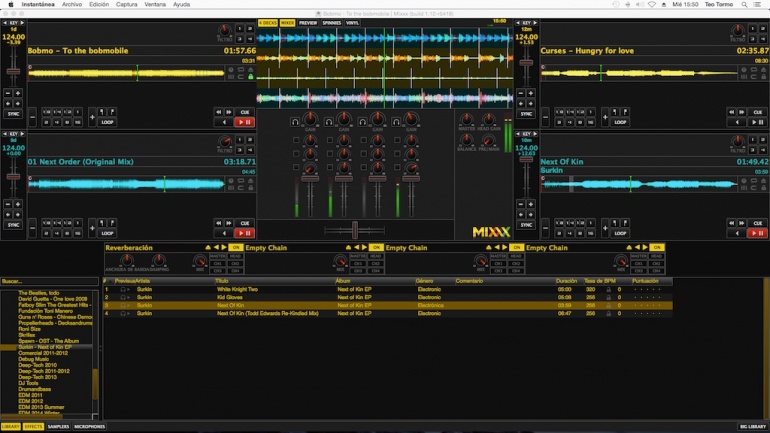
Task: Open BIG LIBRARY view
Action: click(x=753, y=427)
